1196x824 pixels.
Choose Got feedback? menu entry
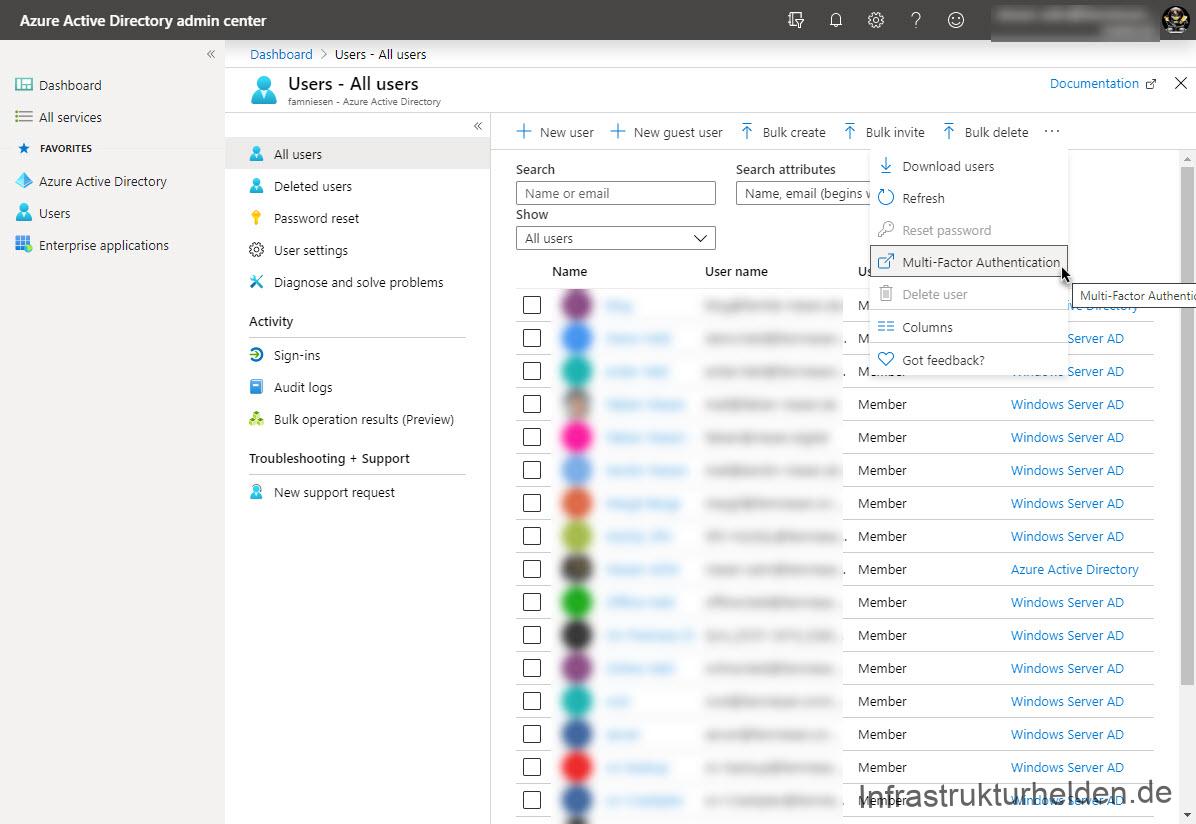pos(969,360)
